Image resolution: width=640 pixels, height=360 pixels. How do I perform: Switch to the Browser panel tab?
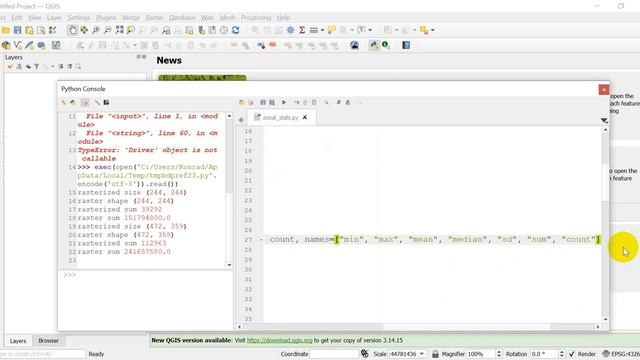point(49,340)
